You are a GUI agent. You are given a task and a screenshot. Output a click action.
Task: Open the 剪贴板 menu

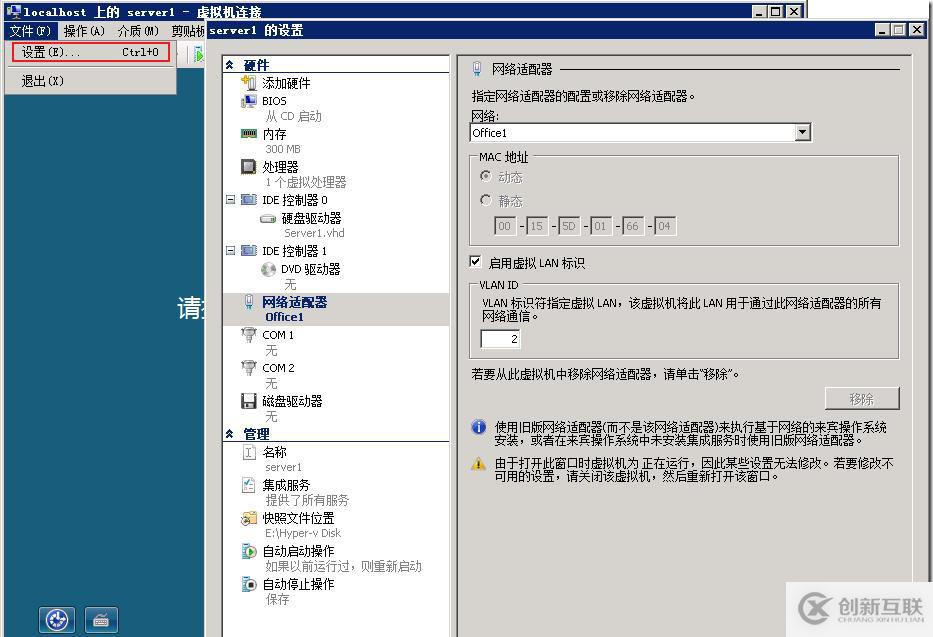pos(187,31)
